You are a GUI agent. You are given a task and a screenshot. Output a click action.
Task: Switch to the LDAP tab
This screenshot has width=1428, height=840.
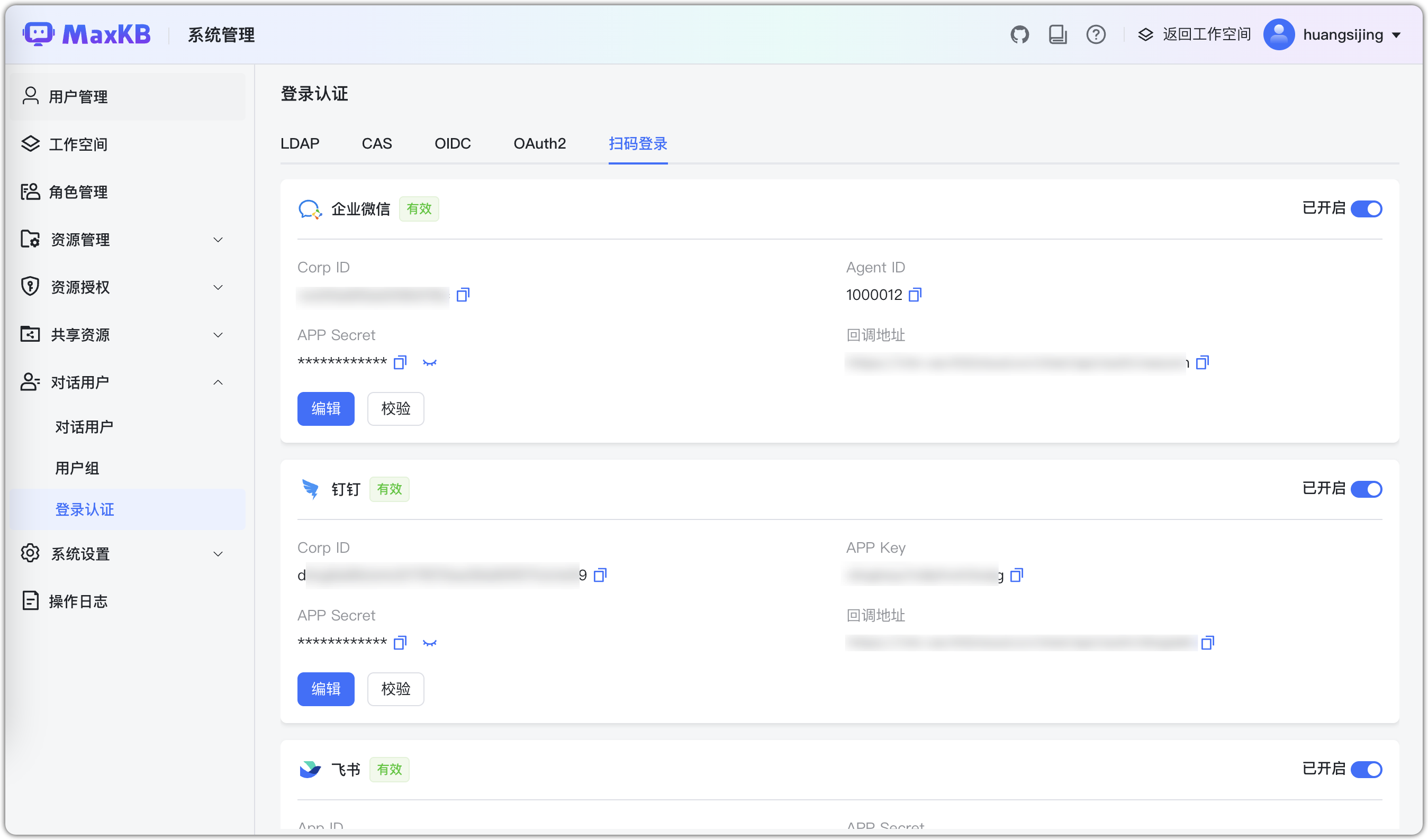300,143
